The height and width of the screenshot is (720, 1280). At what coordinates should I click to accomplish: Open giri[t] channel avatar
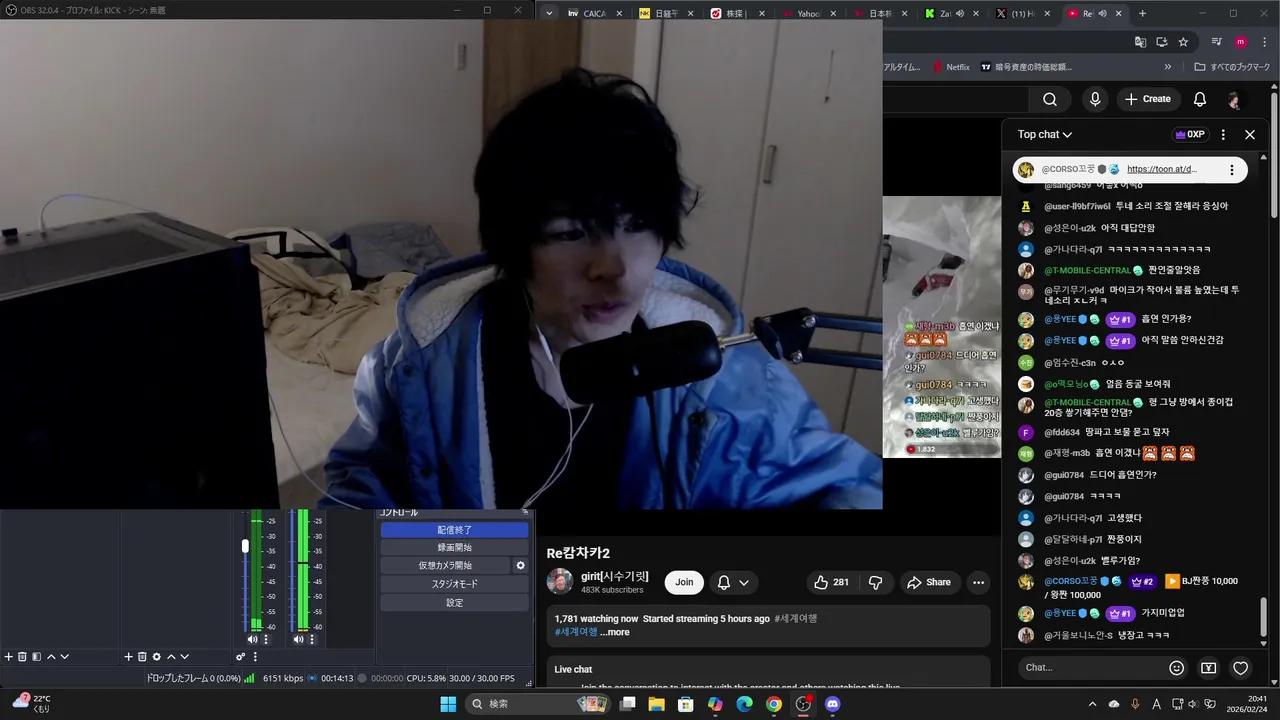tap(560, 582)
